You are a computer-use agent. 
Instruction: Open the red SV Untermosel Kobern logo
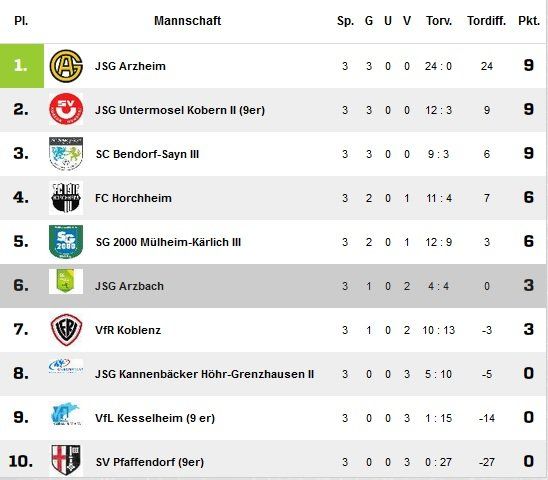pos(66,109)
